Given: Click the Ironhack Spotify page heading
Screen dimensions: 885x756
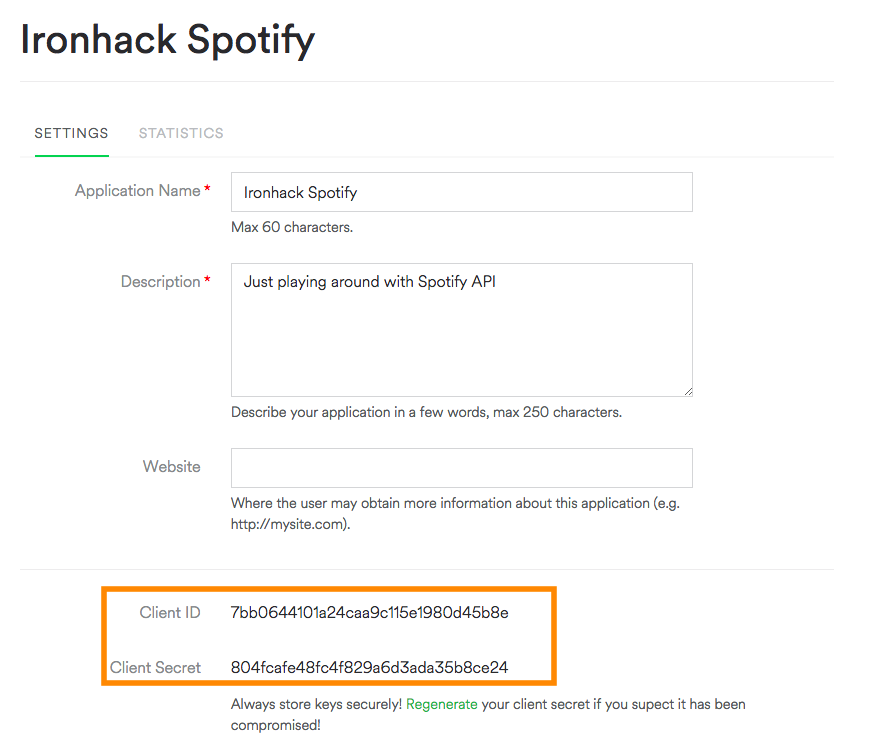Looking at the screenshot, I should 168,40.
